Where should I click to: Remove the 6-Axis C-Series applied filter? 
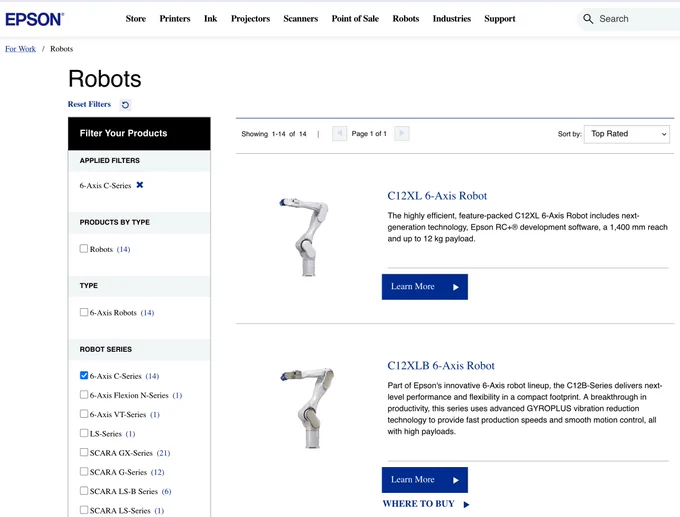[x=140, y=185]
